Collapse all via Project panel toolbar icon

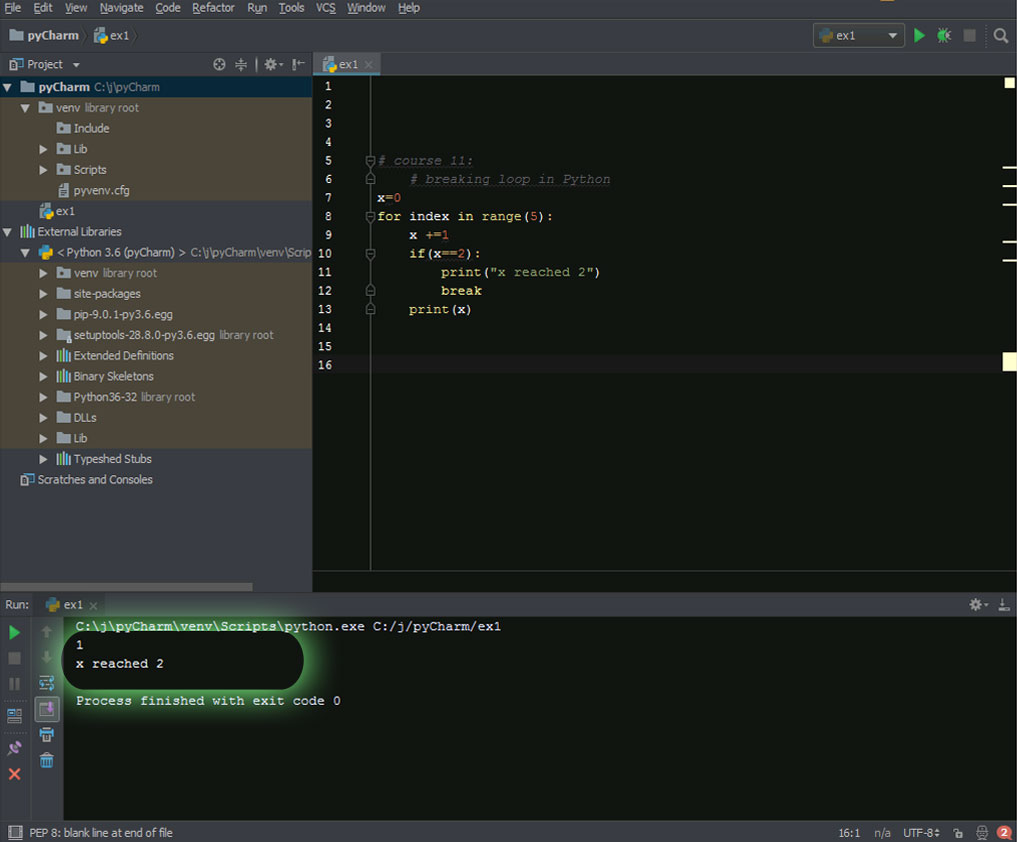click(x=241, y=64)
